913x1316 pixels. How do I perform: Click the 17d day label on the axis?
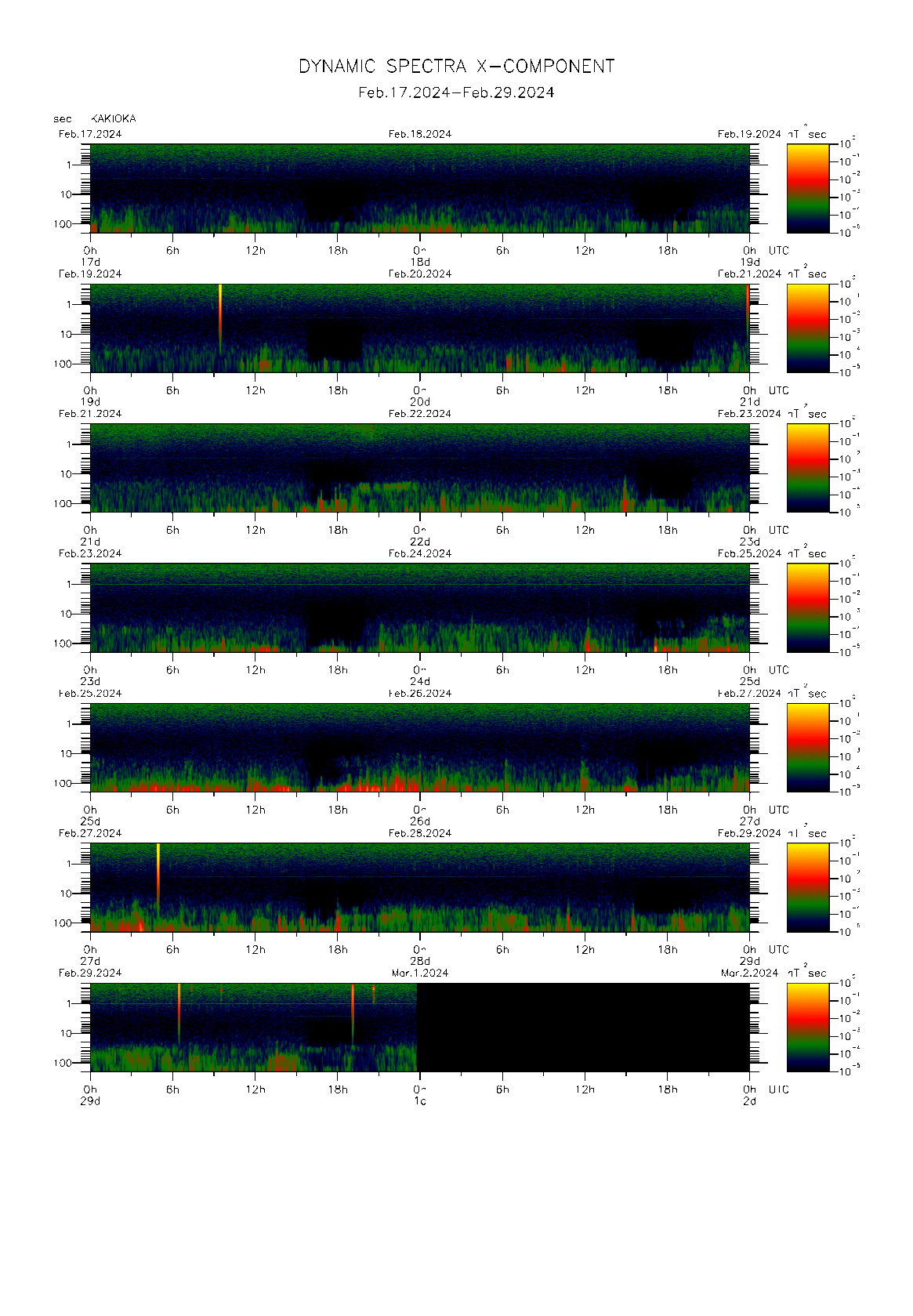pyautogui.click(x=91, y=262)
